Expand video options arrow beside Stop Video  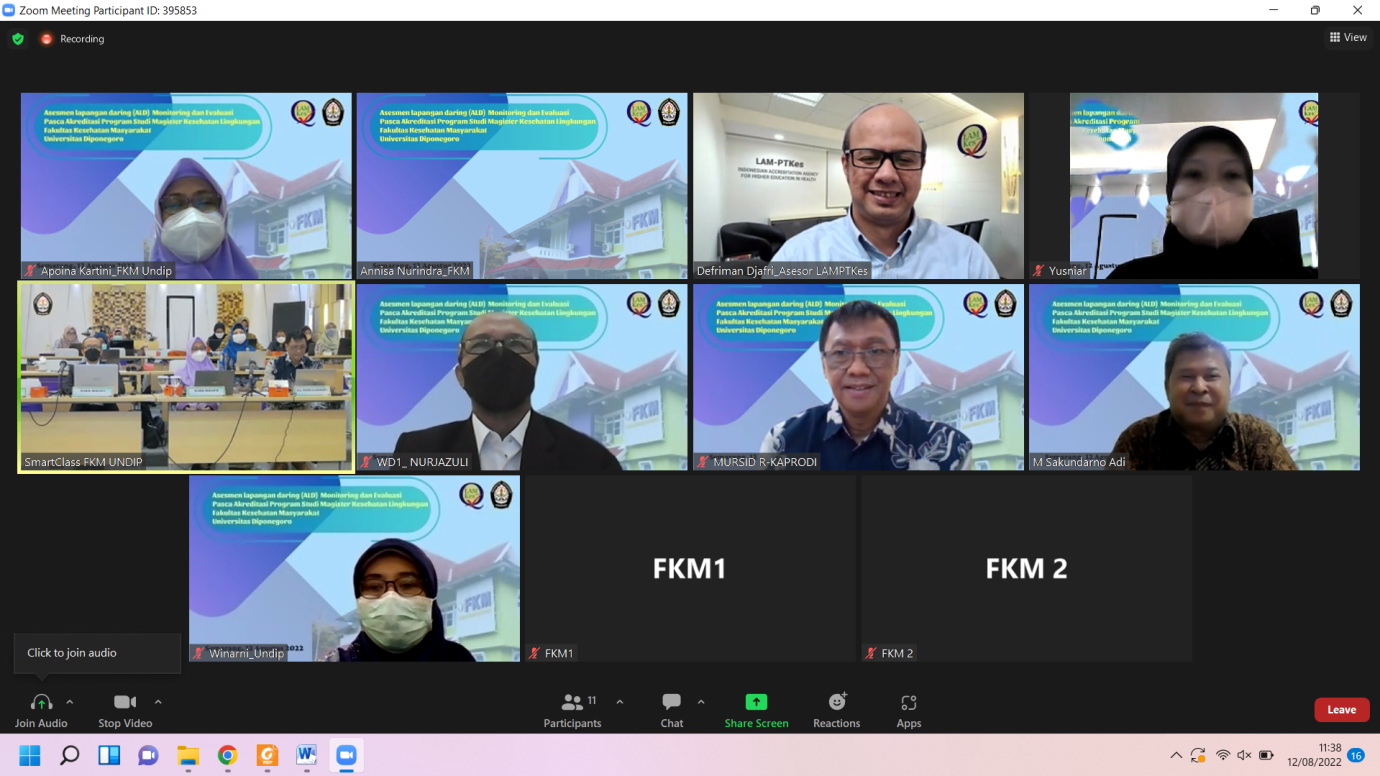pos(158,702)
